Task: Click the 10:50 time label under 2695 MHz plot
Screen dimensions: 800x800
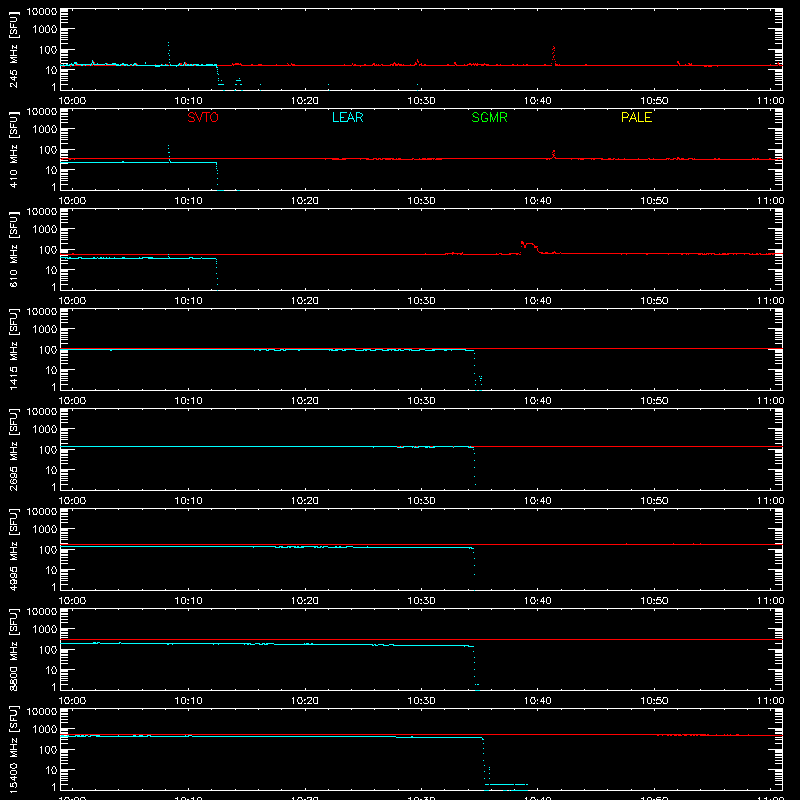Action: [x=654, y=501]
